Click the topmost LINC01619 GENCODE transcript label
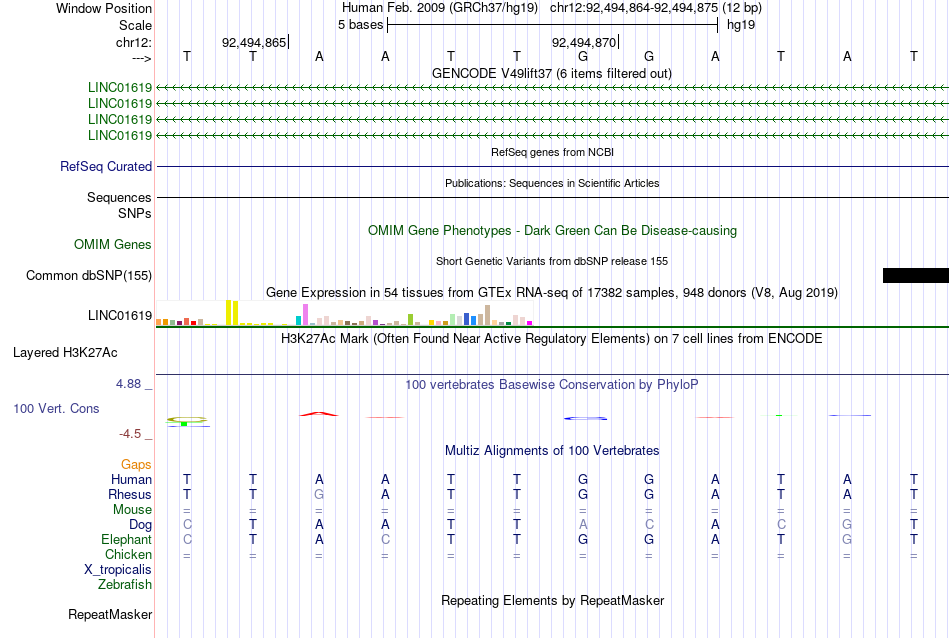Viewport: 950px width, 638px height. (120, 88)
